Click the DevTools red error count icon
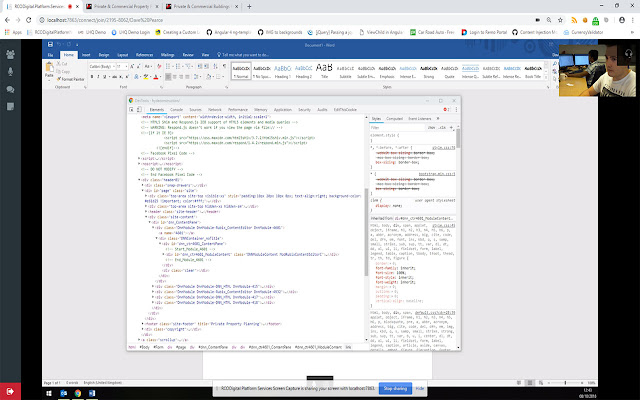This screenshot has width=640, height=400. (x=446, y=109)
